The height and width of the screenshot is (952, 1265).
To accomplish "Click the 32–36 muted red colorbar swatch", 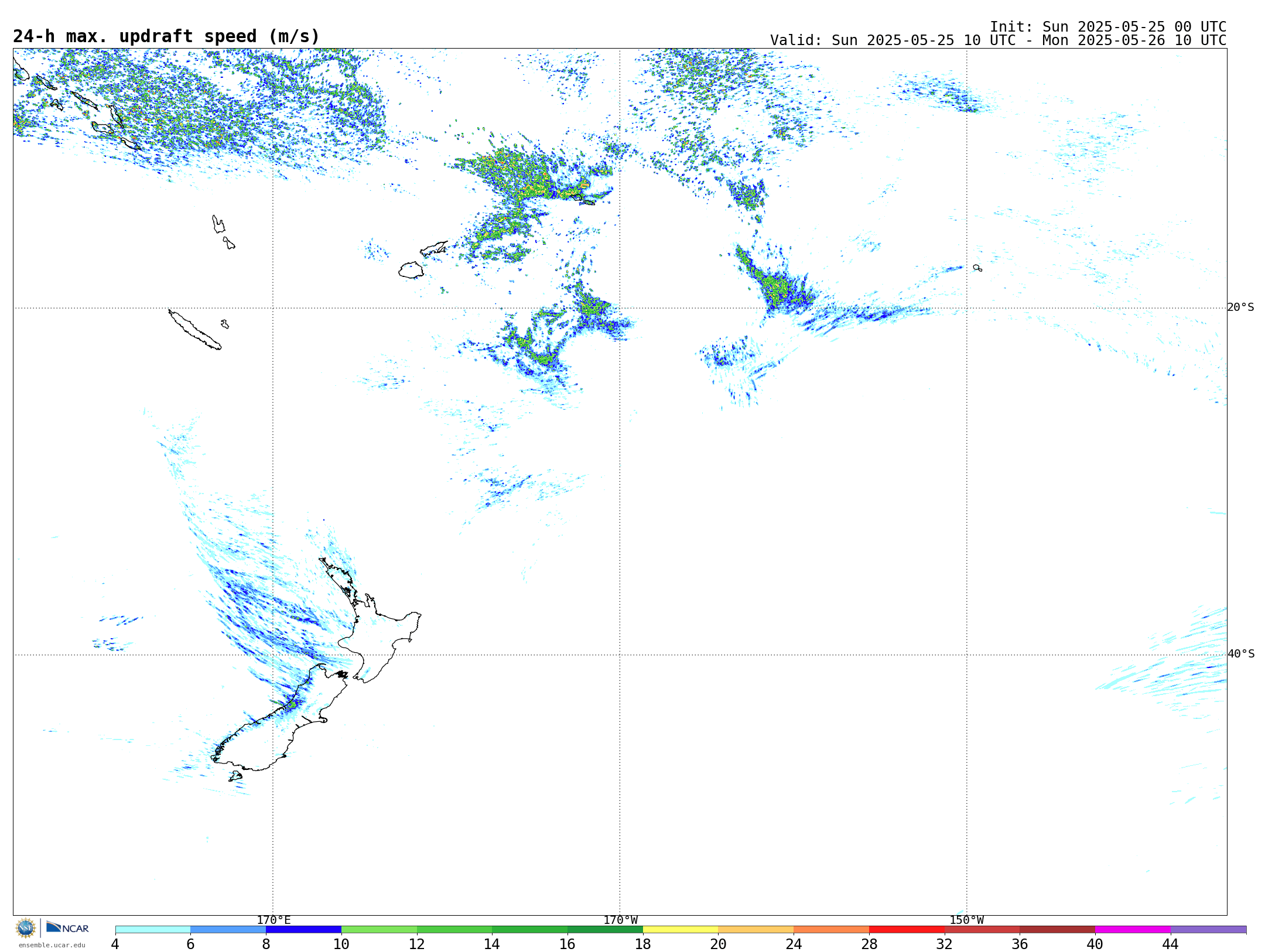I will pyautogui.click(x=982, y=930).
